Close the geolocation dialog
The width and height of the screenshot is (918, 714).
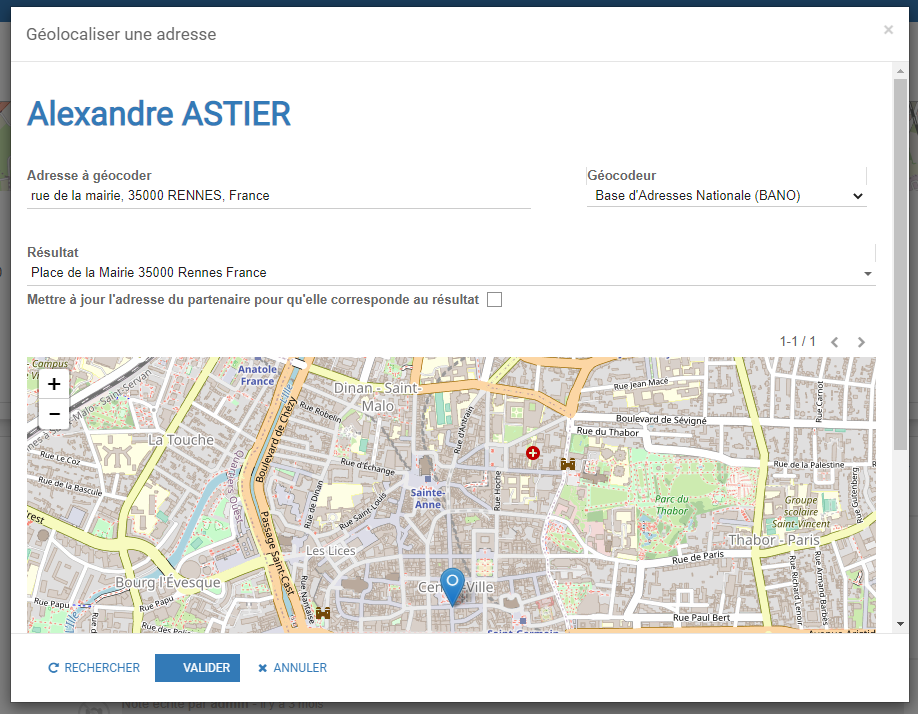pyautogui.click(x=888, y=29)
